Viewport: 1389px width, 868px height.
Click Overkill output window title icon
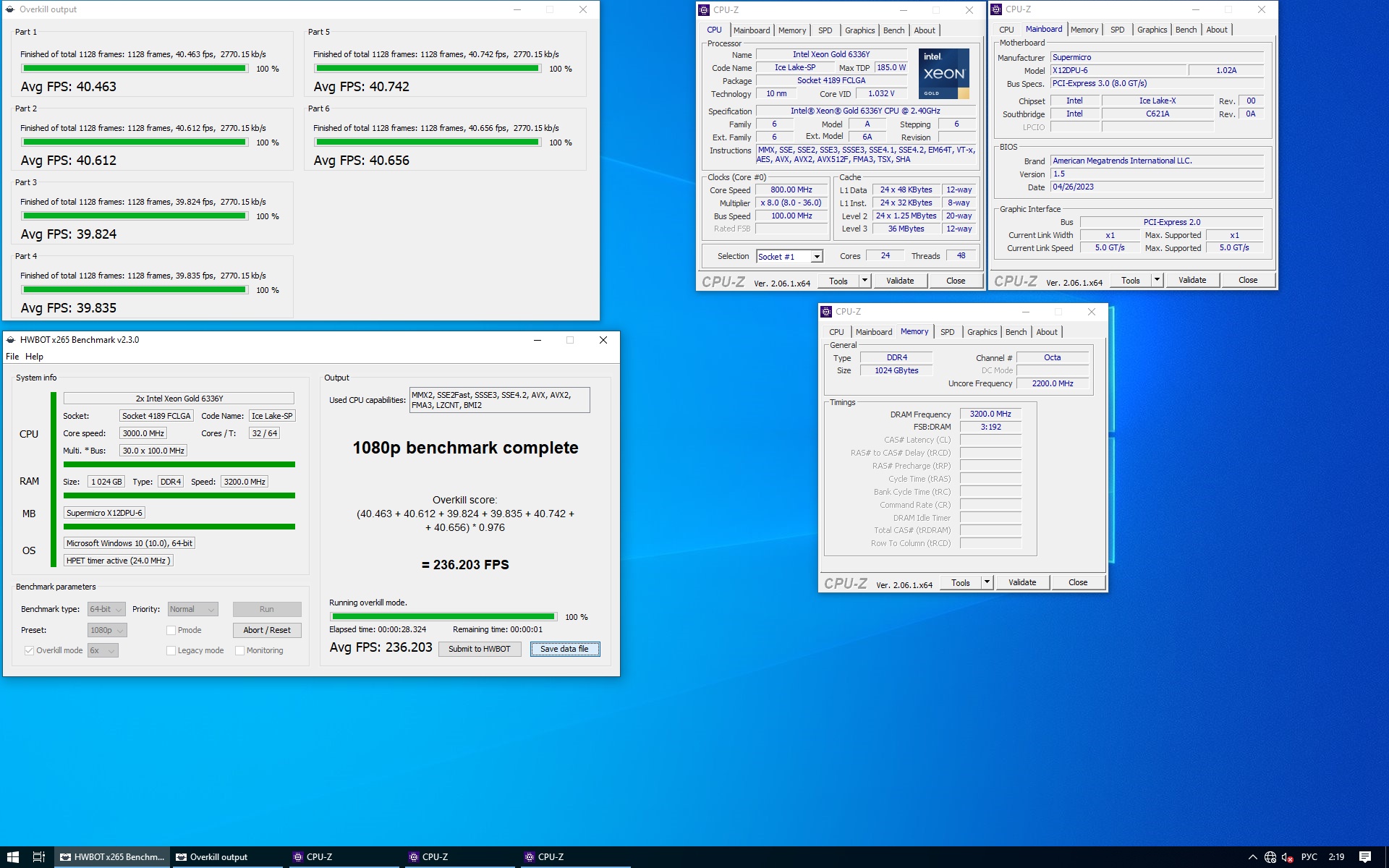[9, 9]
